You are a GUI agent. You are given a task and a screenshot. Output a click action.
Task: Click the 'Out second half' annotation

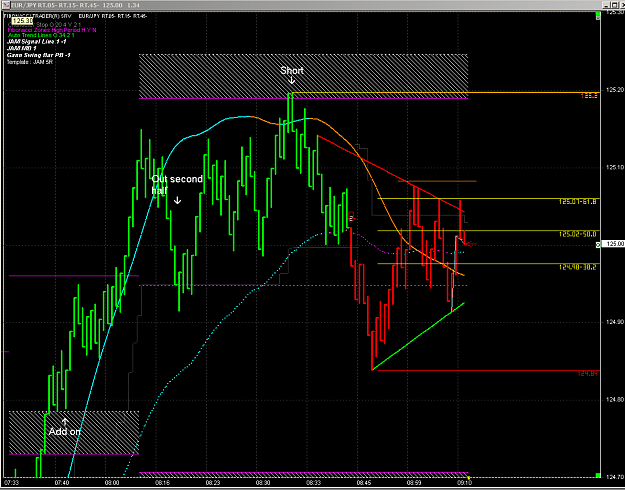point(177,185)
